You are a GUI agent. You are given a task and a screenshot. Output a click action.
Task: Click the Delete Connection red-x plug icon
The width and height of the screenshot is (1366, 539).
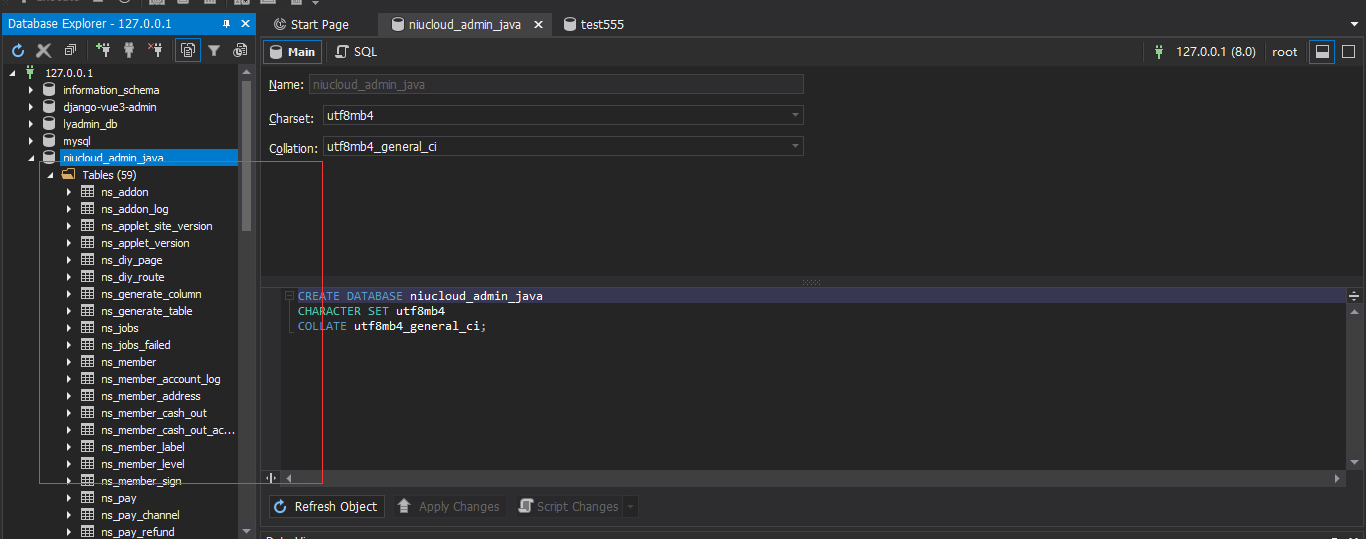[155, 50]
